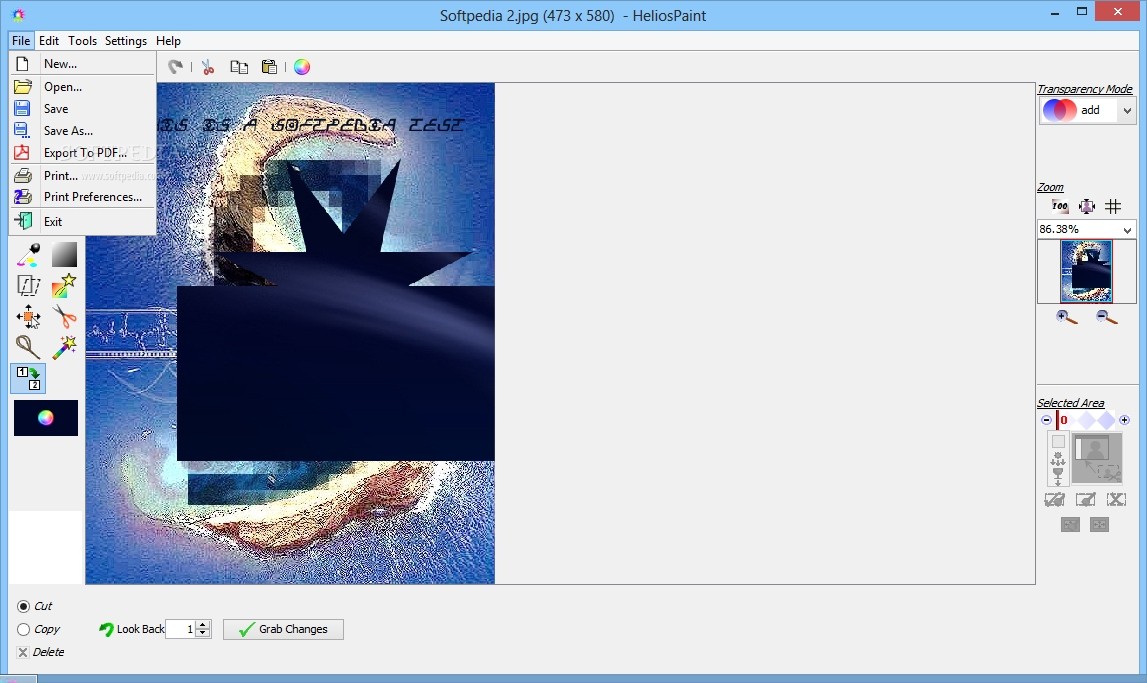
Task: Choose New... from the File menu
Action: click(x=83, y=64)
